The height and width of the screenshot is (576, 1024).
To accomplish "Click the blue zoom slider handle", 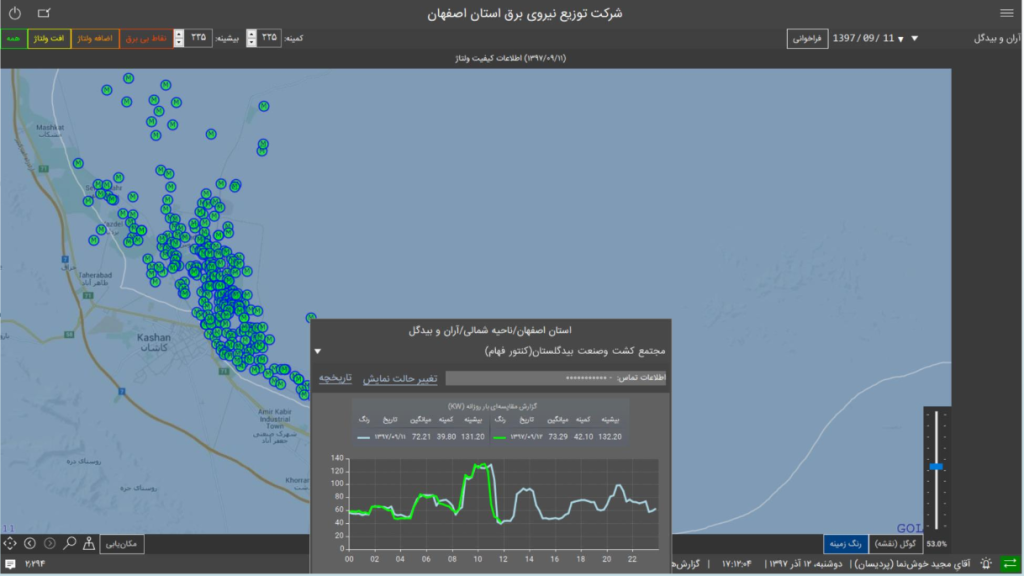I will [x=936, y=466].
